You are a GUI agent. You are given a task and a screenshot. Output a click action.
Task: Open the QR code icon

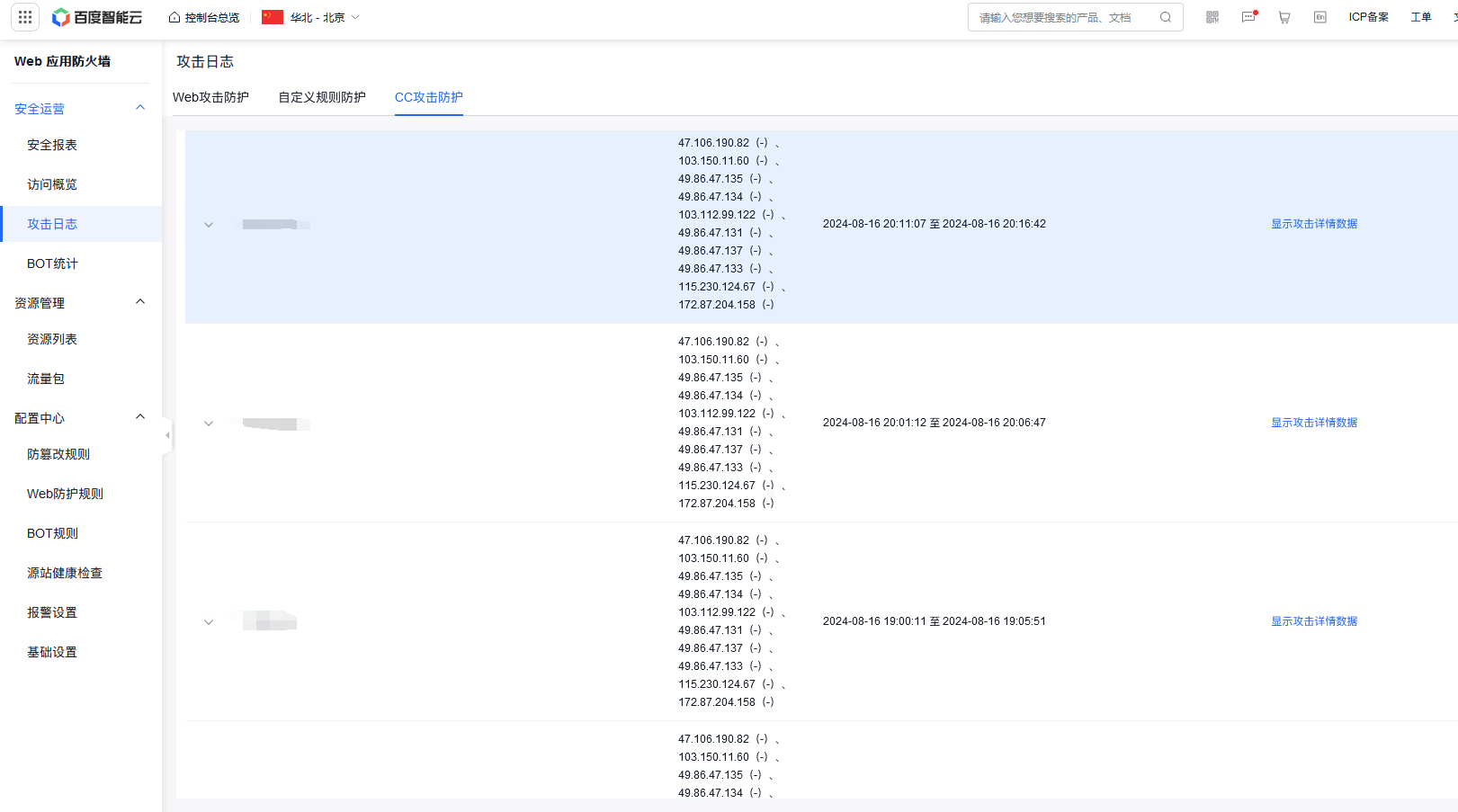point(1212,17)
